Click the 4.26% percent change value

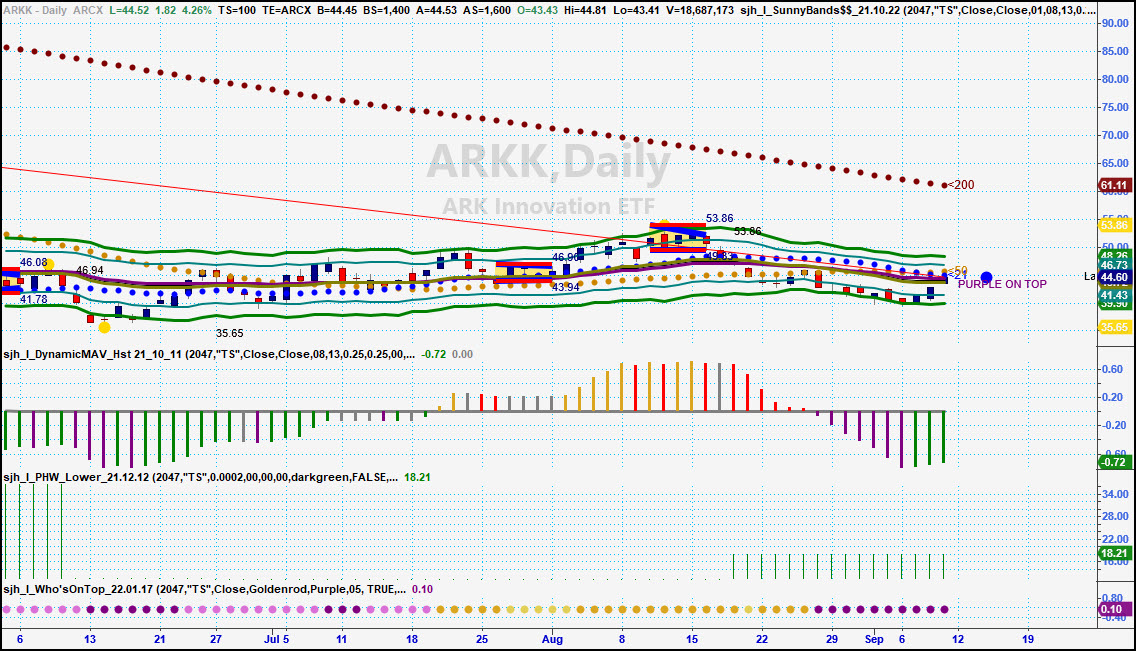(197, 10)
